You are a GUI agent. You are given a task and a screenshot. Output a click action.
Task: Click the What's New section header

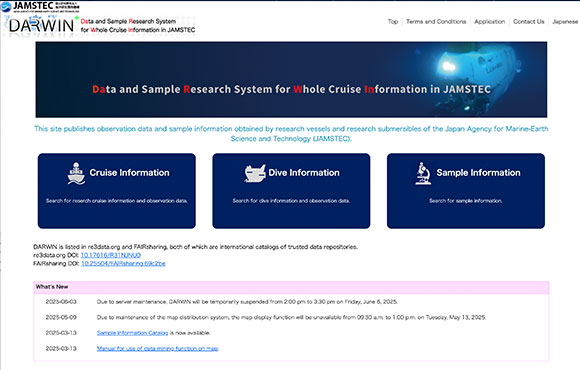pos(291,287)
